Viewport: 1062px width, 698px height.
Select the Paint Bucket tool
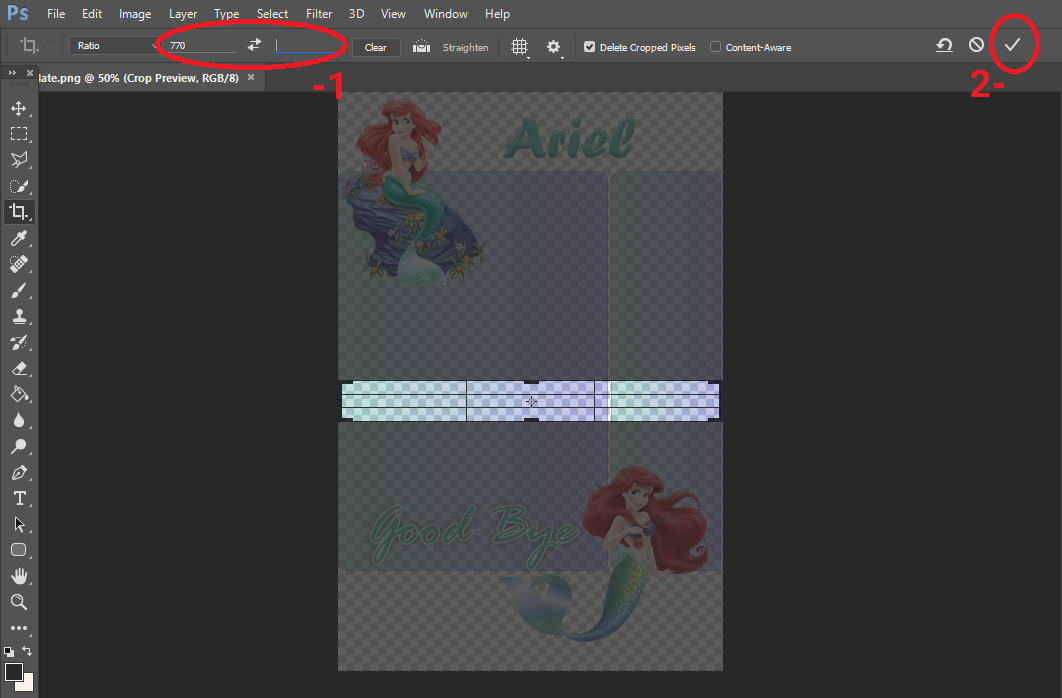point(19,395)
